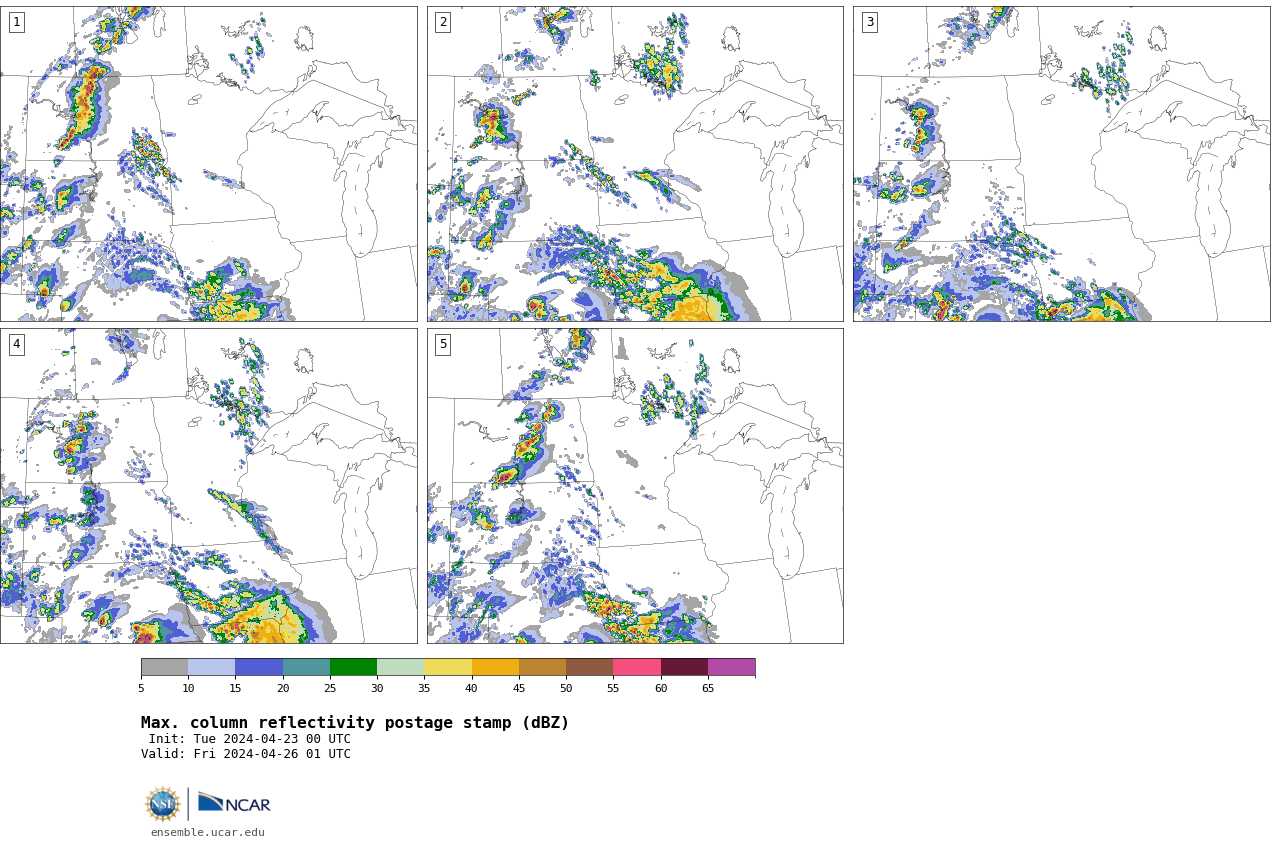The image size is (1280, 844).
Task: Click the NSF logo icon
Action: tap(162, 804)
